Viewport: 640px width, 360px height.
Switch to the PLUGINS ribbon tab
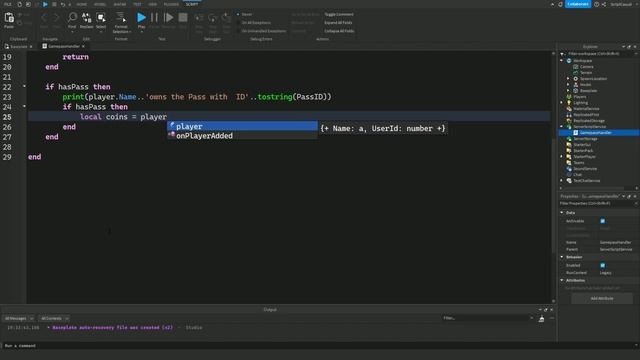coord(171,4)
